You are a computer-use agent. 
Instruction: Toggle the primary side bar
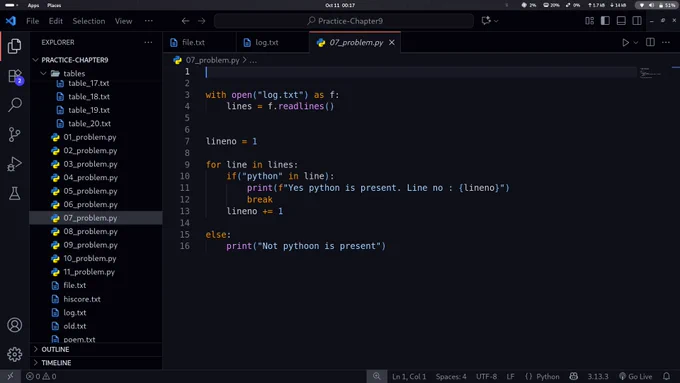click(605, 21)
